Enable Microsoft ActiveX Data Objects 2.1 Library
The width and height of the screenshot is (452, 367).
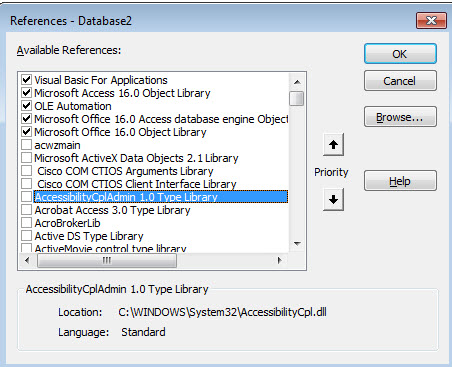(x=26, y=158)
